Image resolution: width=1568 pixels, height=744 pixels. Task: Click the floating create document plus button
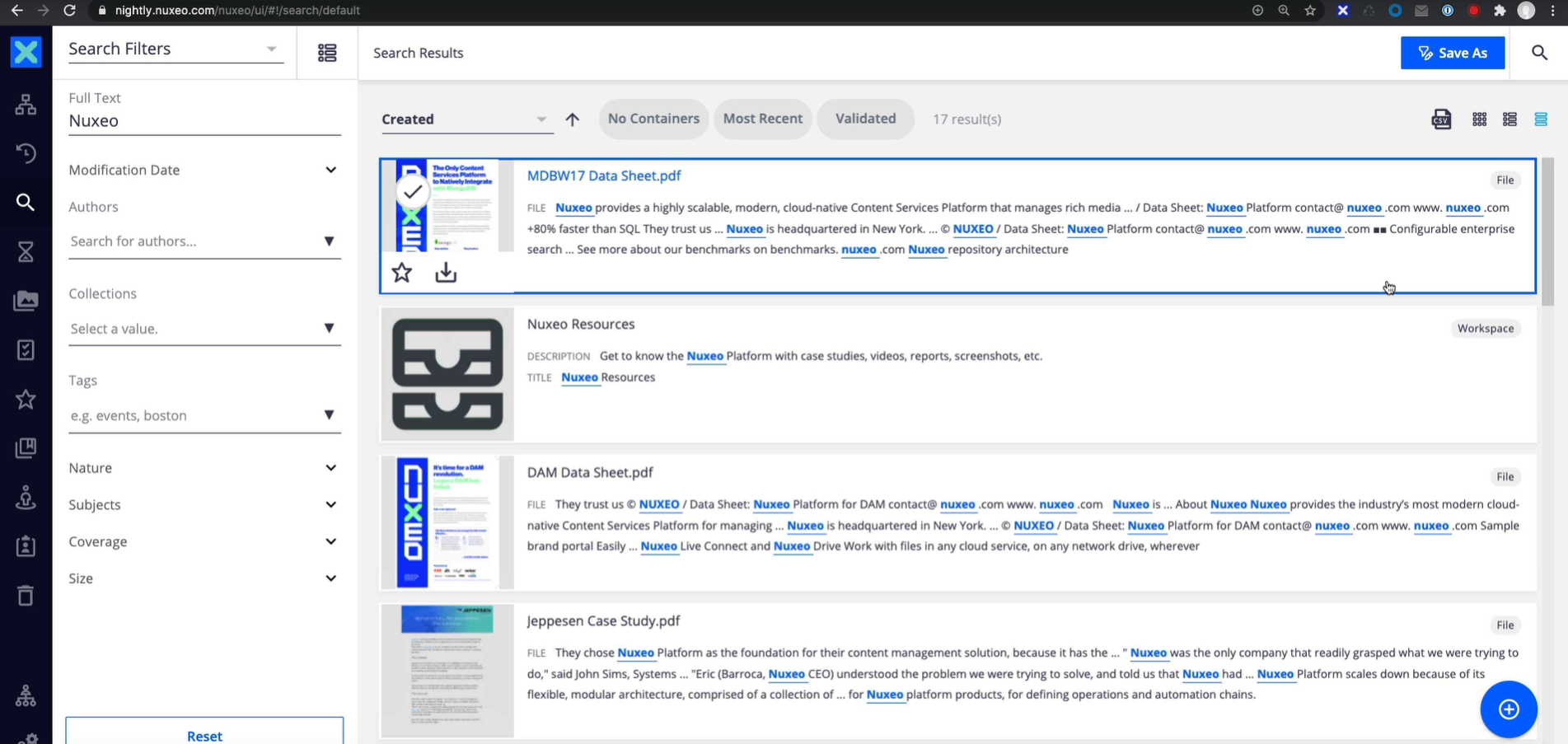(1509, 709)
